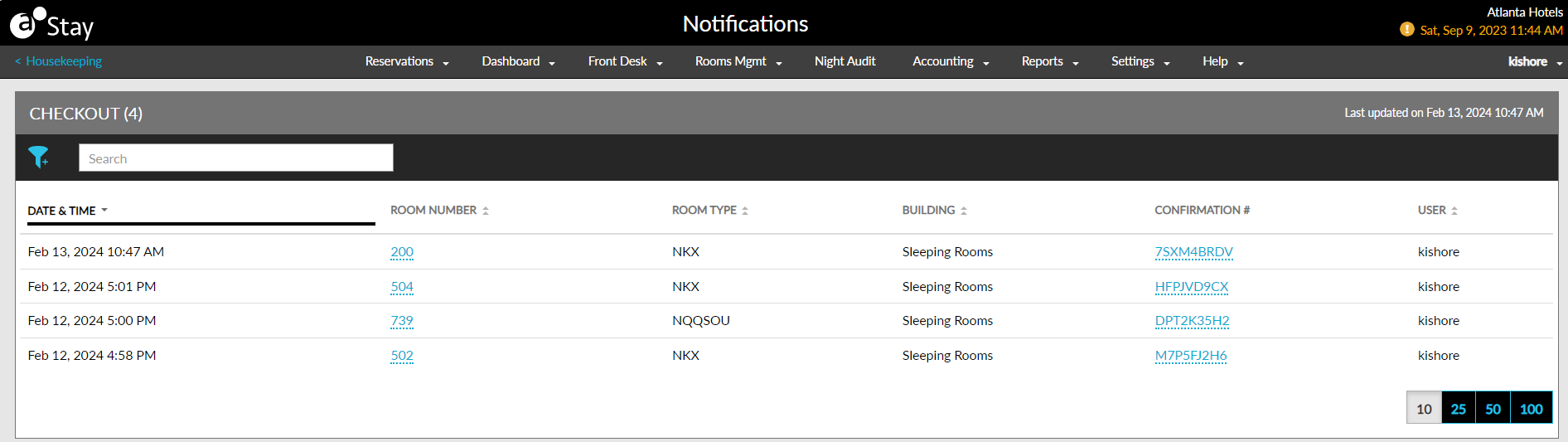Open confirmation 7SXM4BRDV
The image size is (1568, 442).
coord(1193,252)
